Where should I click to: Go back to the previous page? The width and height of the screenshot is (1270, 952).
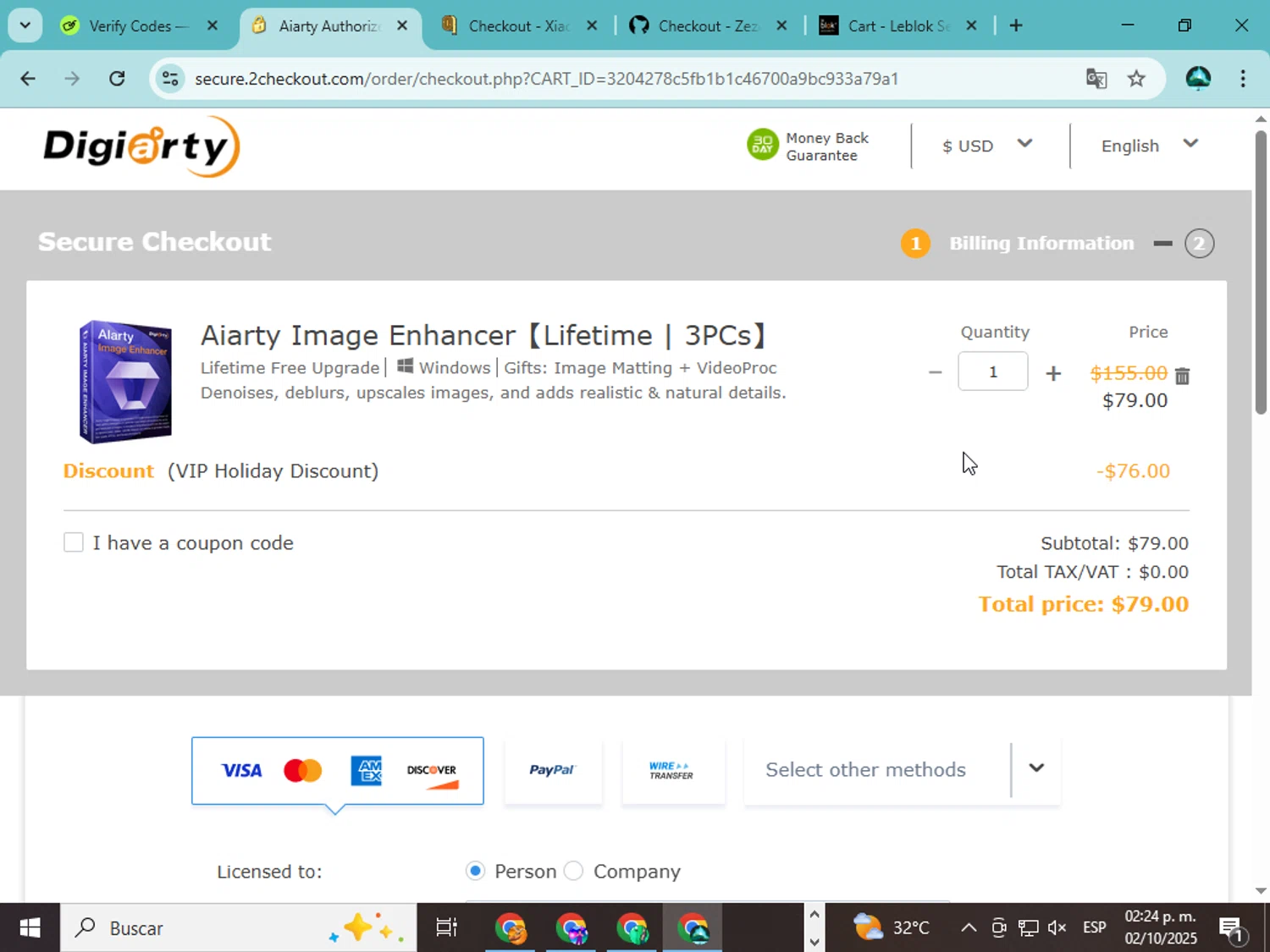28,79
